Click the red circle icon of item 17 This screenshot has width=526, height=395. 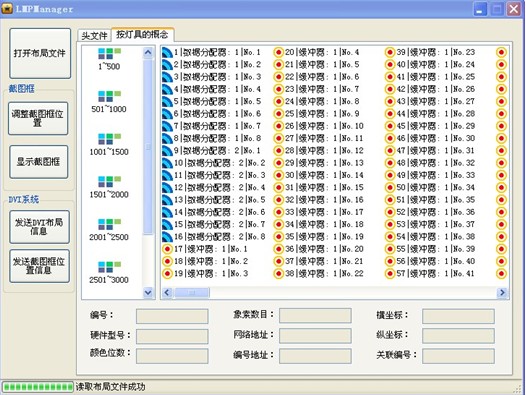[x=167, y=249]
